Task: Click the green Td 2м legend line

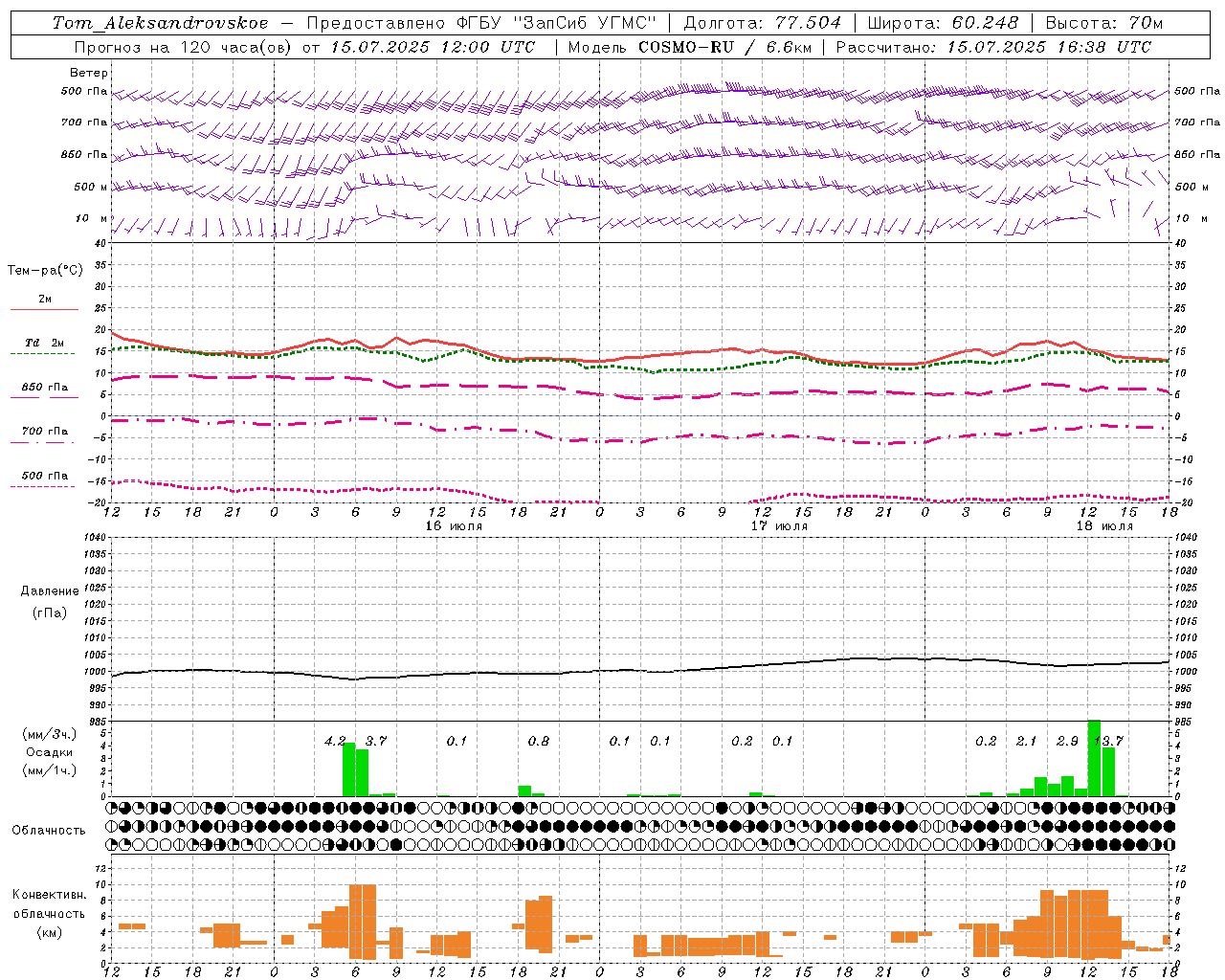Action: click(x=42, y=353)
